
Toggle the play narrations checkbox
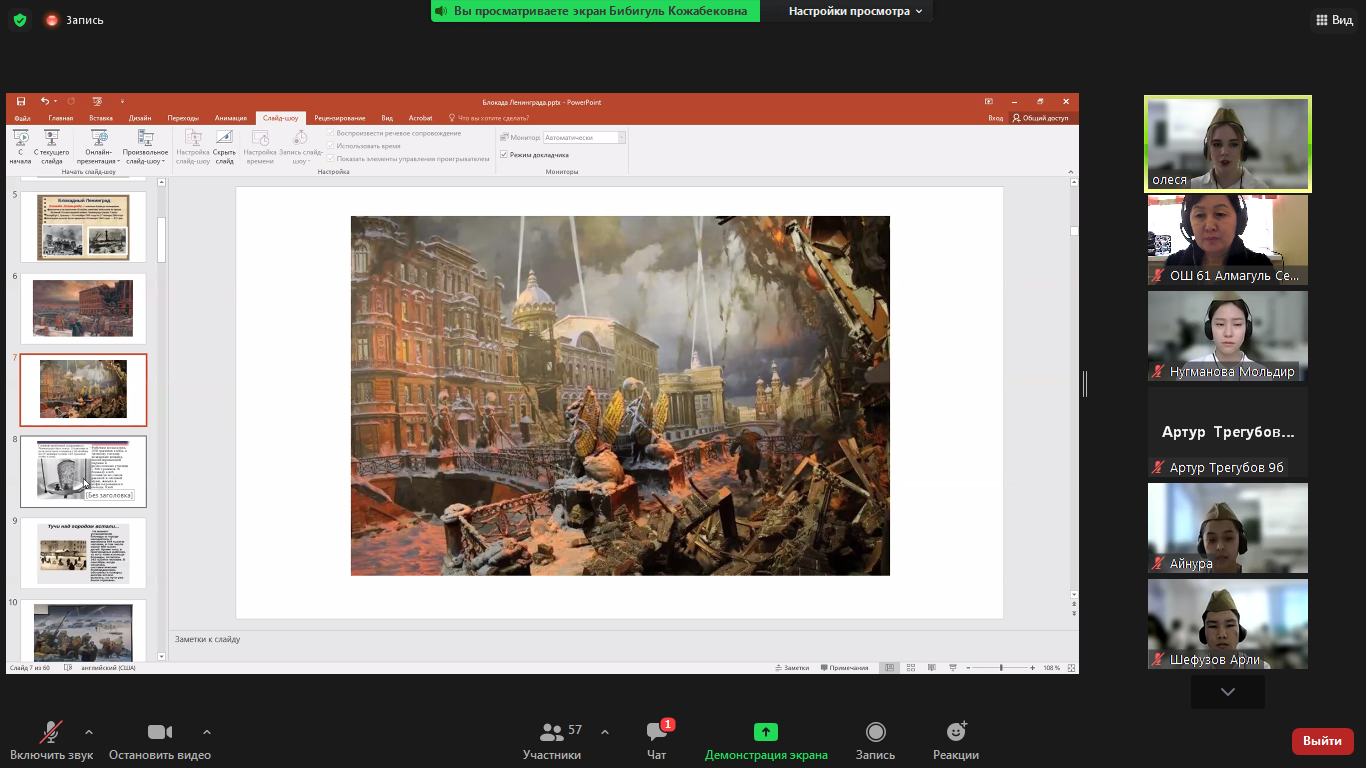(x=332, y=133)
